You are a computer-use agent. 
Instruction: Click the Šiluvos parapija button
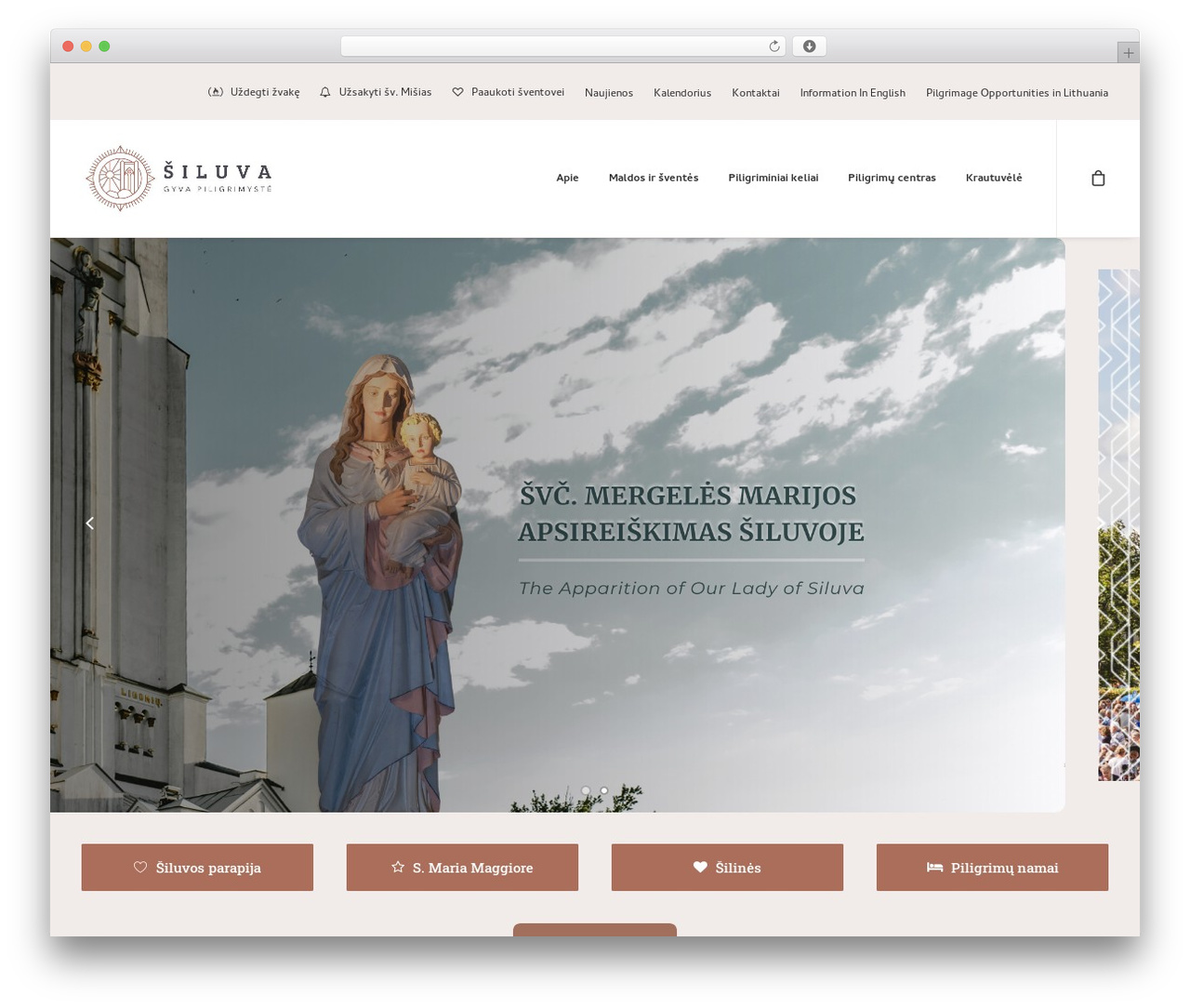pyautogui.click(x=197, y=867)
